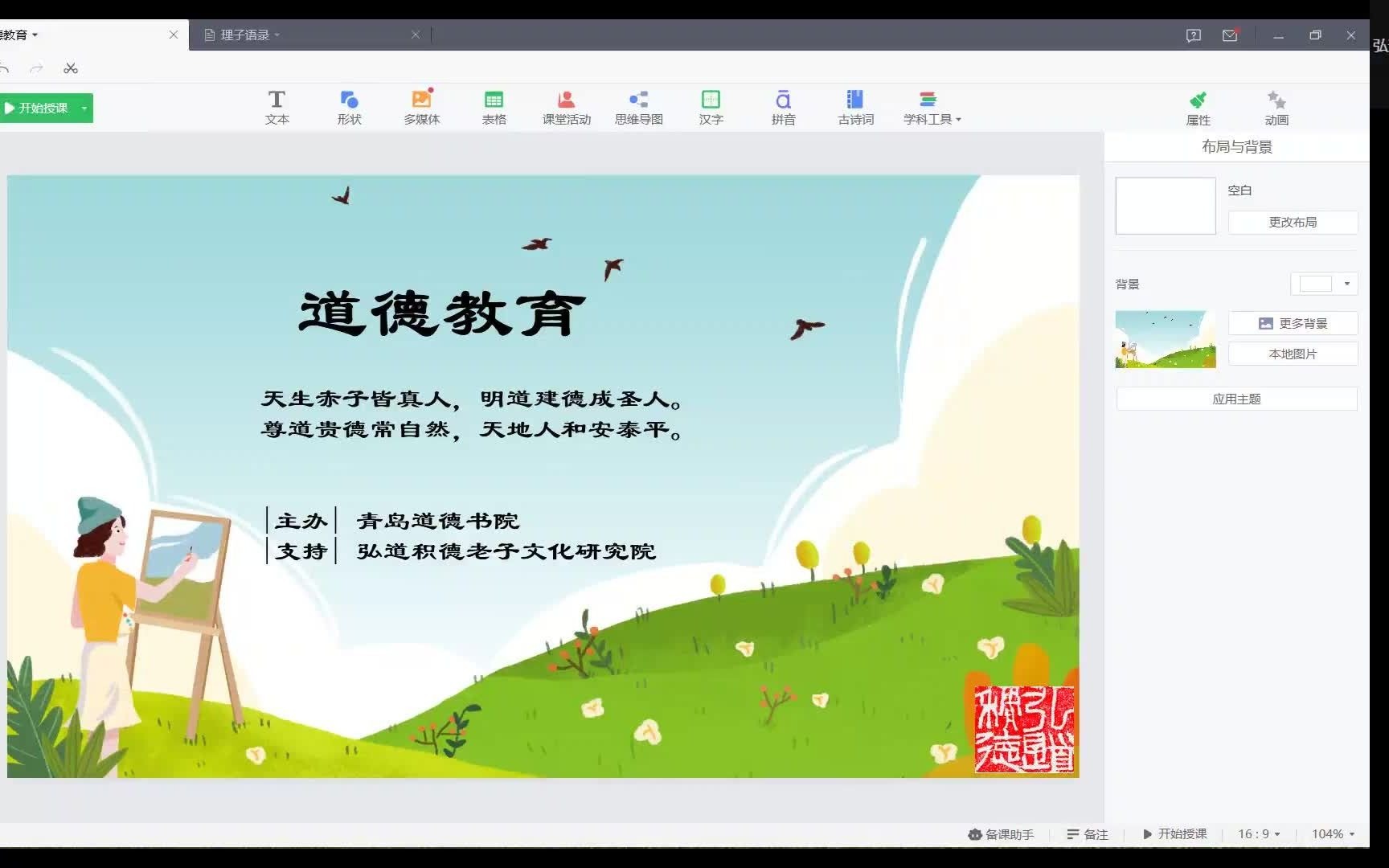Screen dimensions: 1389x868
Task: Select the red seal stamp image
Action: 1024,729
